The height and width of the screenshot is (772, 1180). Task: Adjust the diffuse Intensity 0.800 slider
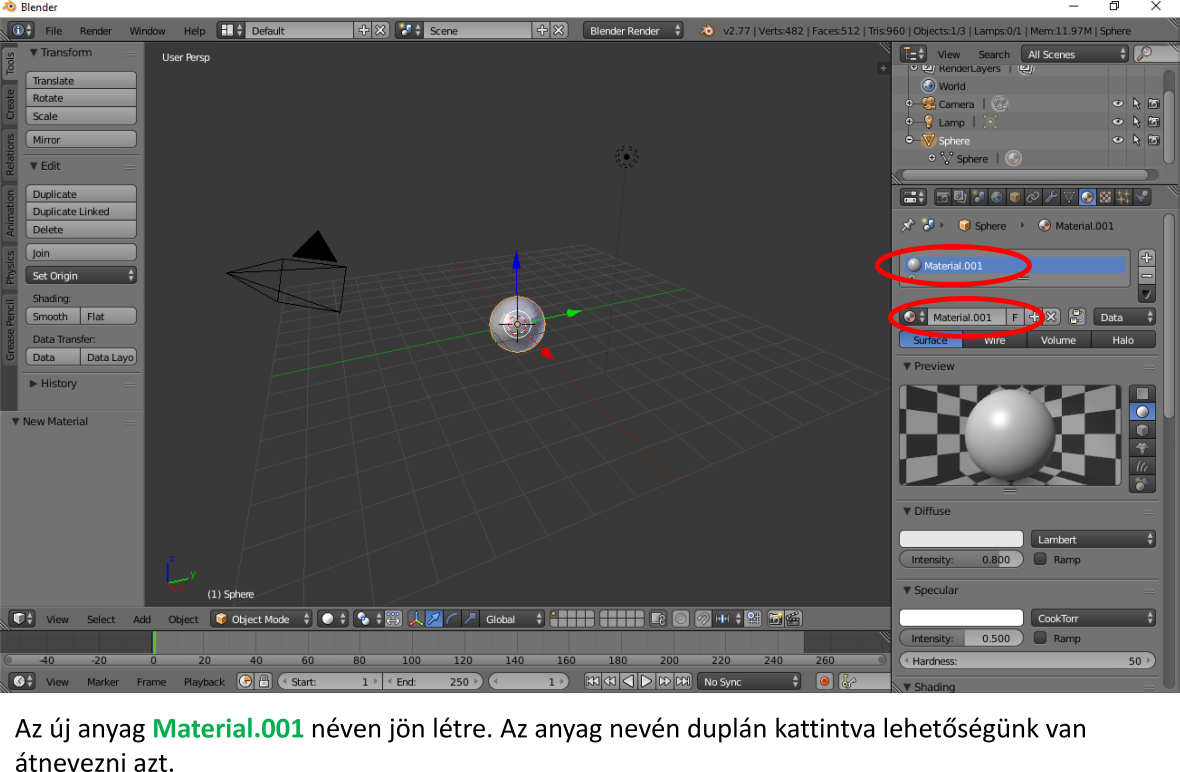coord(961,559)
